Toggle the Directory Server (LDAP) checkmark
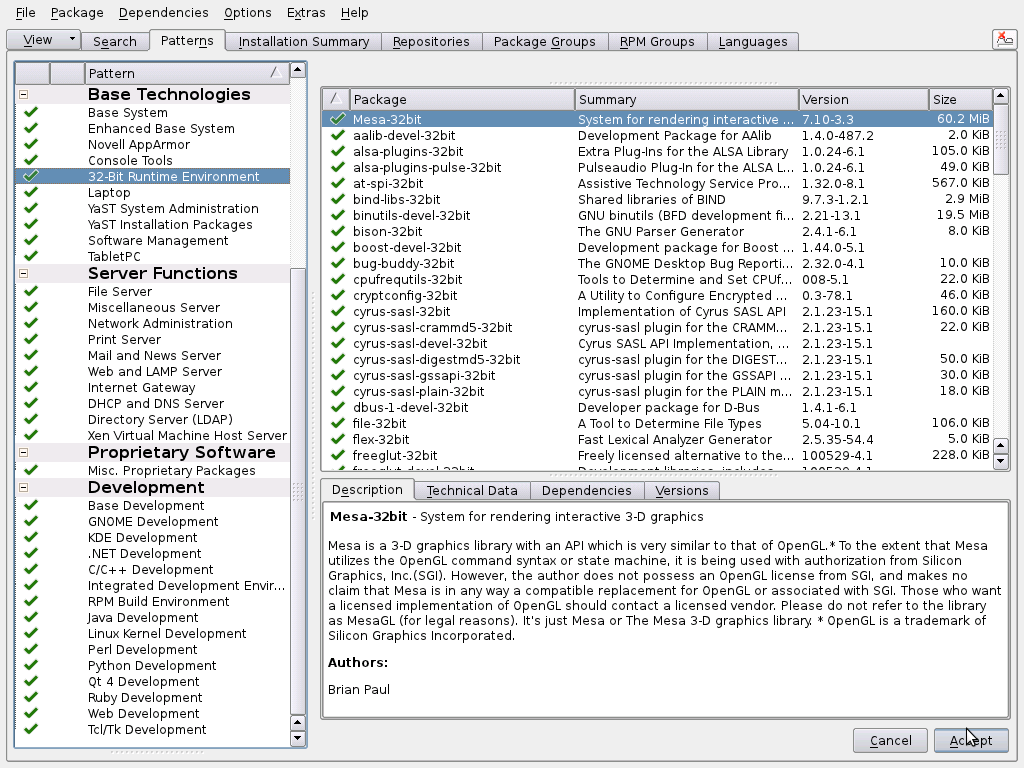 (x=31, y=419)
